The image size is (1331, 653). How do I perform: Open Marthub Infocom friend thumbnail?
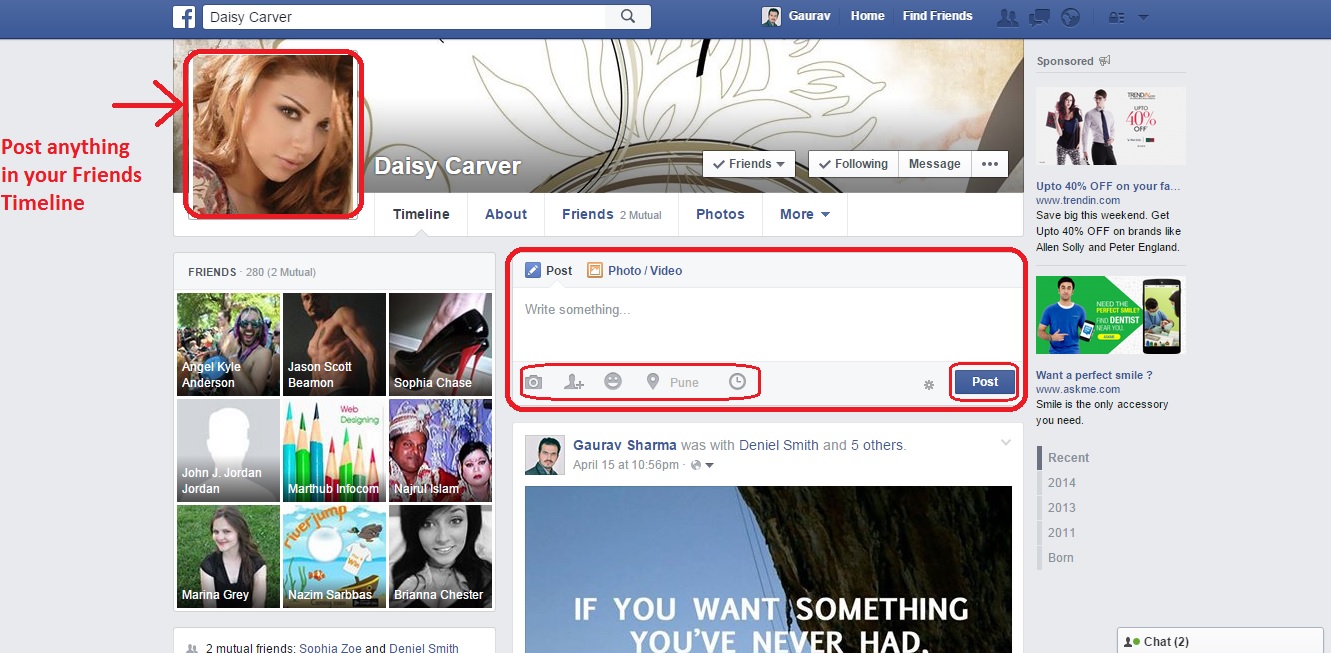point(334,450)
